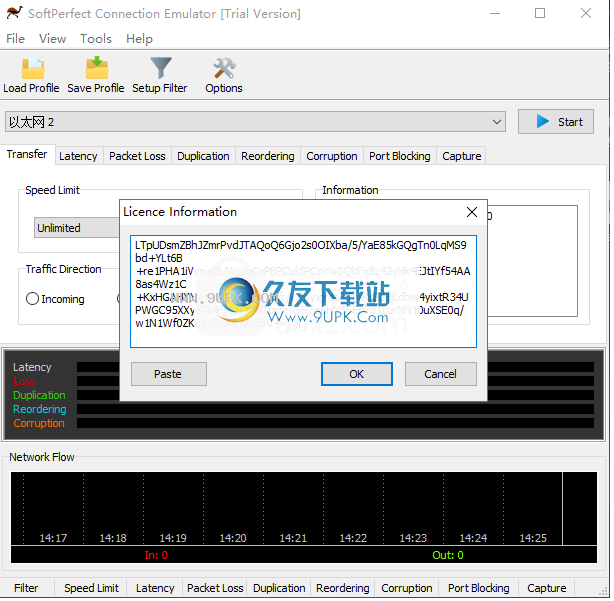
Task: Start emulation with the Start button
Action: click(x=555, y=122)
